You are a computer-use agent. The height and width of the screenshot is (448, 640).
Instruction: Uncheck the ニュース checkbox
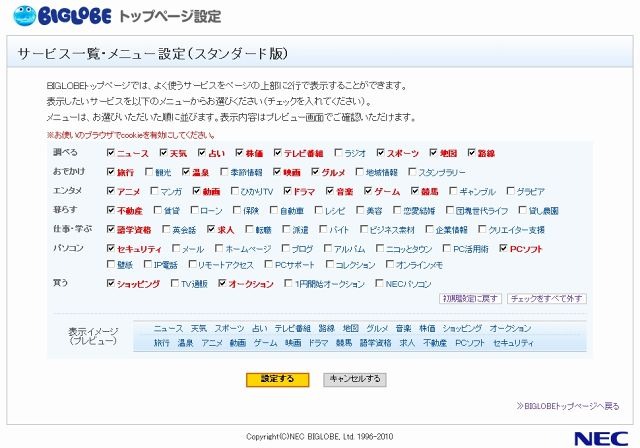point(110,152)
